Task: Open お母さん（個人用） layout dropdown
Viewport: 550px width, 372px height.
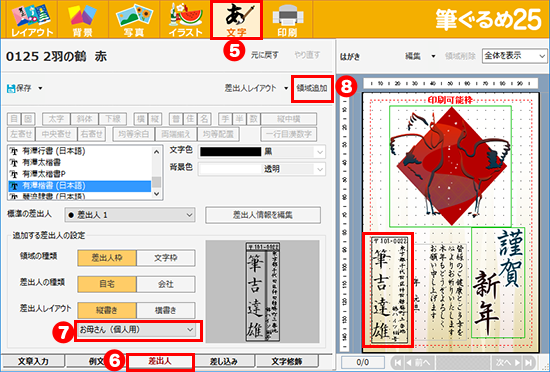Action: click(136, 330)
